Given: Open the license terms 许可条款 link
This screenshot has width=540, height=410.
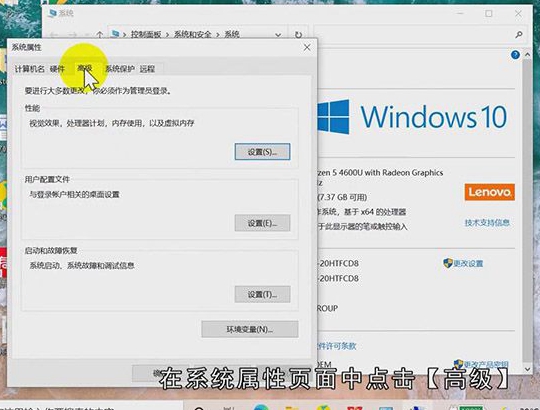Looking at the screenshot, I should point(337,346).
